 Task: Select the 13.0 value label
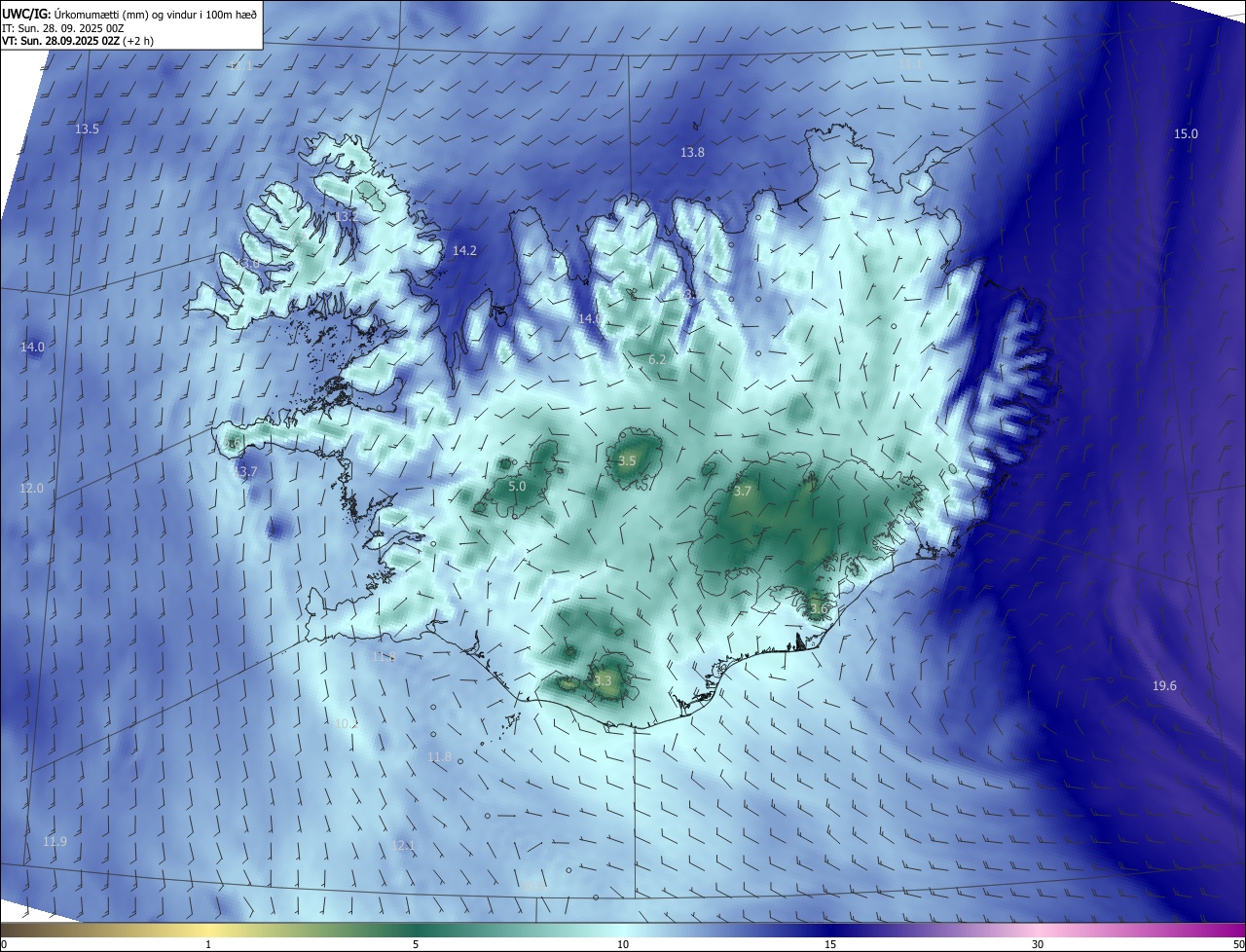pos(247,264)
